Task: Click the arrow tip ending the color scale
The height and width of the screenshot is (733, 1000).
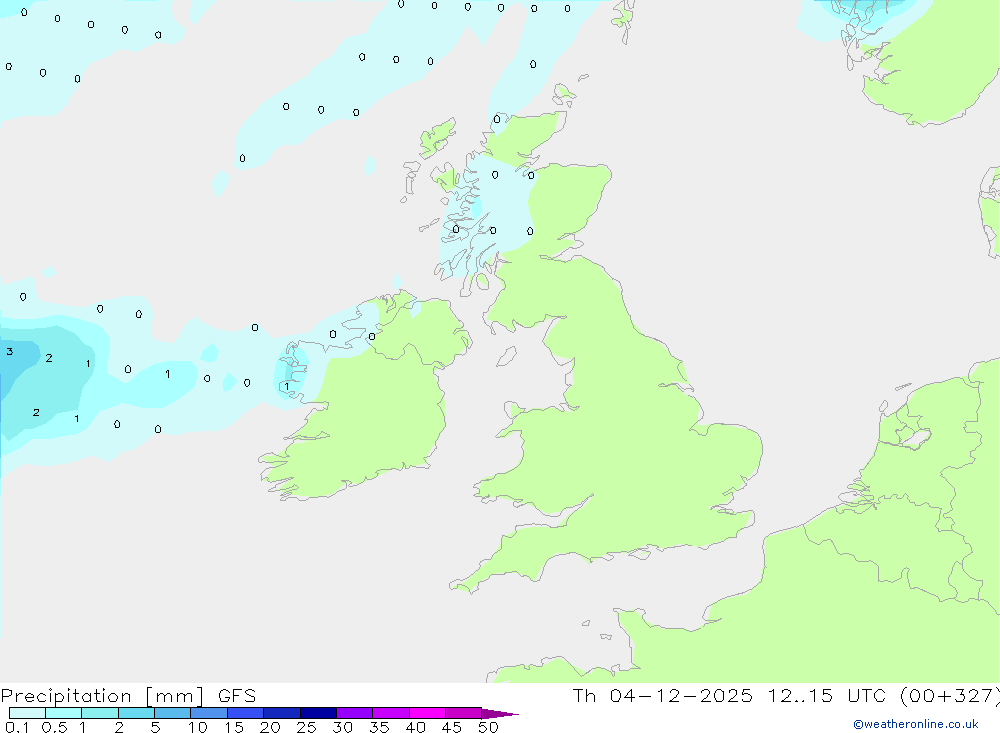Action: tap(501, 713)
